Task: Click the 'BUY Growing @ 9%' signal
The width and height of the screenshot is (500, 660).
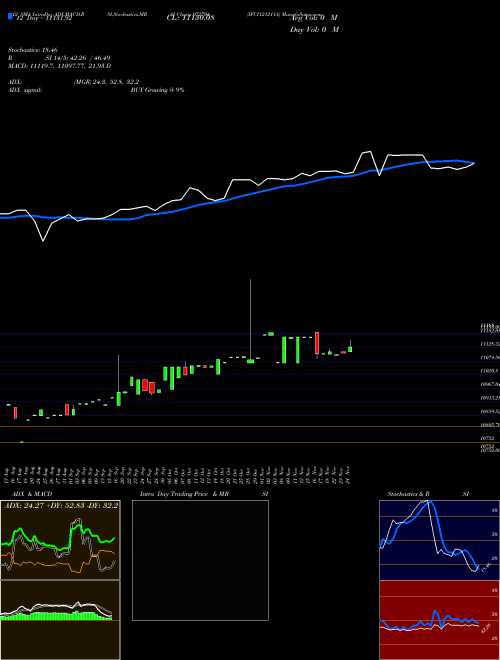Action: (x=157, y=90)
